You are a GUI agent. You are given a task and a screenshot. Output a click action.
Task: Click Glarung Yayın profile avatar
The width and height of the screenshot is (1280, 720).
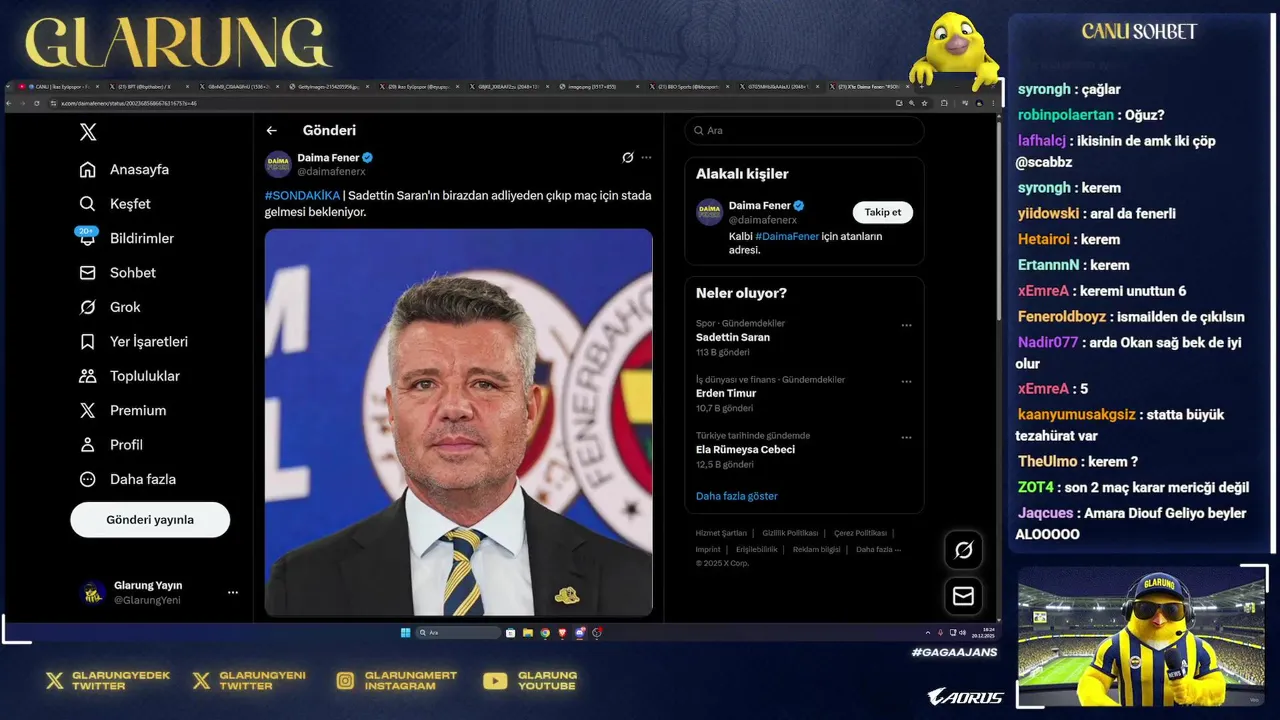(93, 593)
